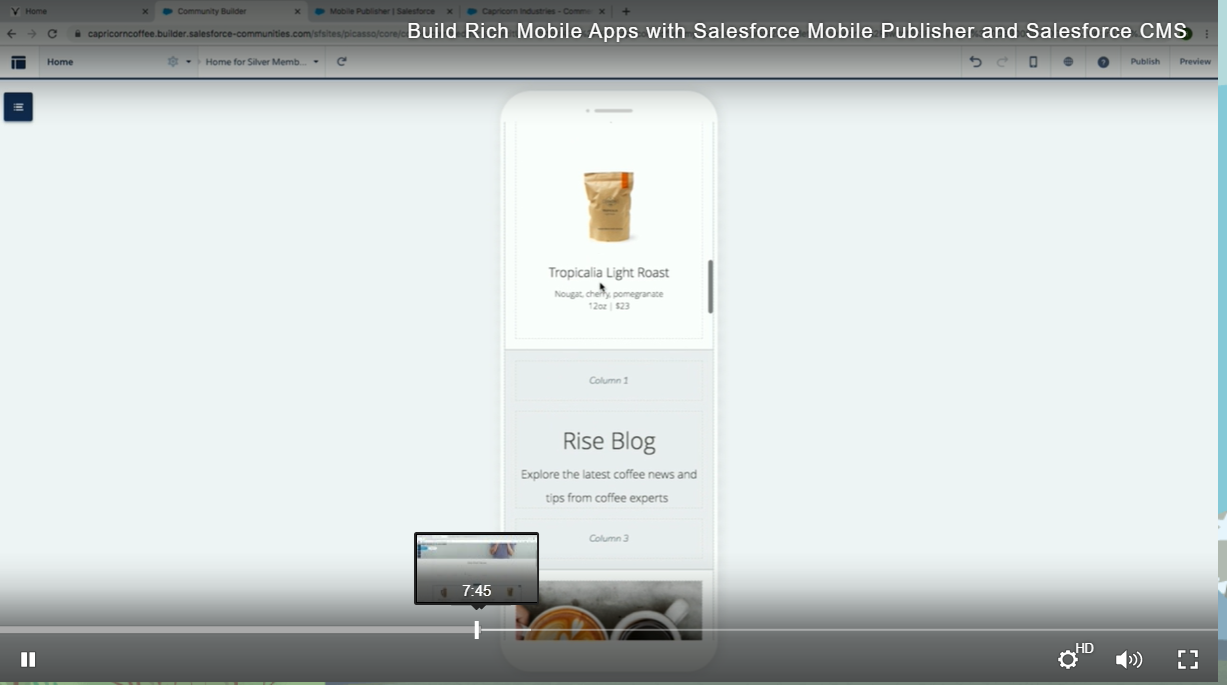Switch to the Mobile Publisher Salesforce tab

click(x=382, y=11)
